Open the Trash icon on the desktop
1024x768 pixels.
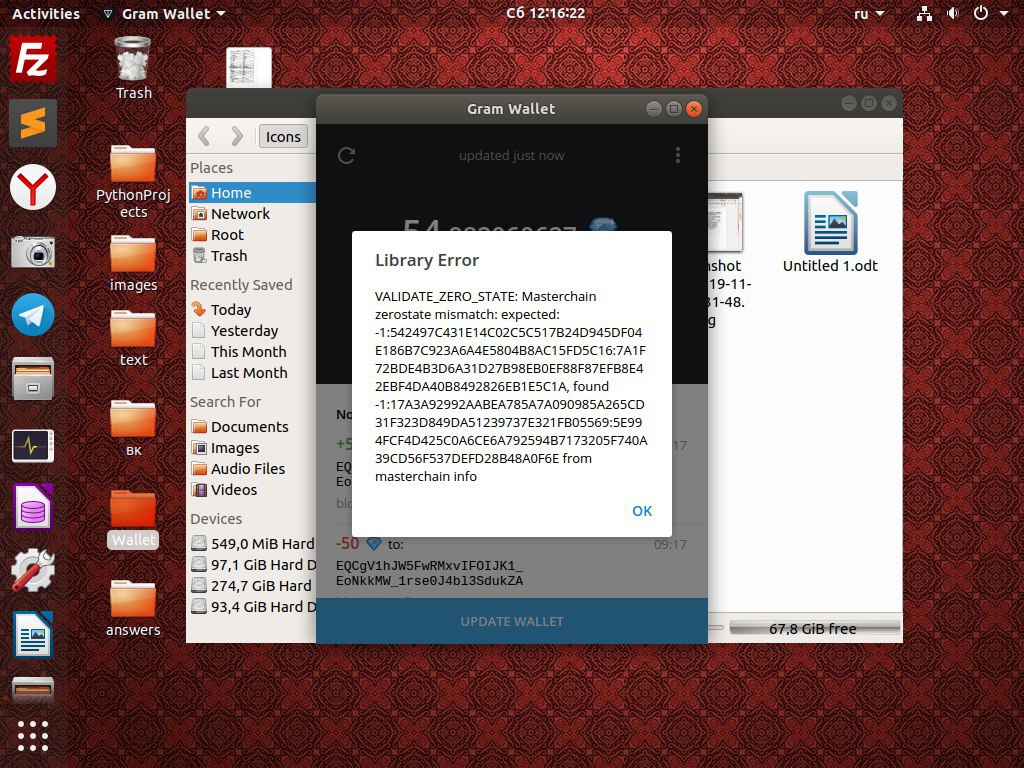pos(133,68)
